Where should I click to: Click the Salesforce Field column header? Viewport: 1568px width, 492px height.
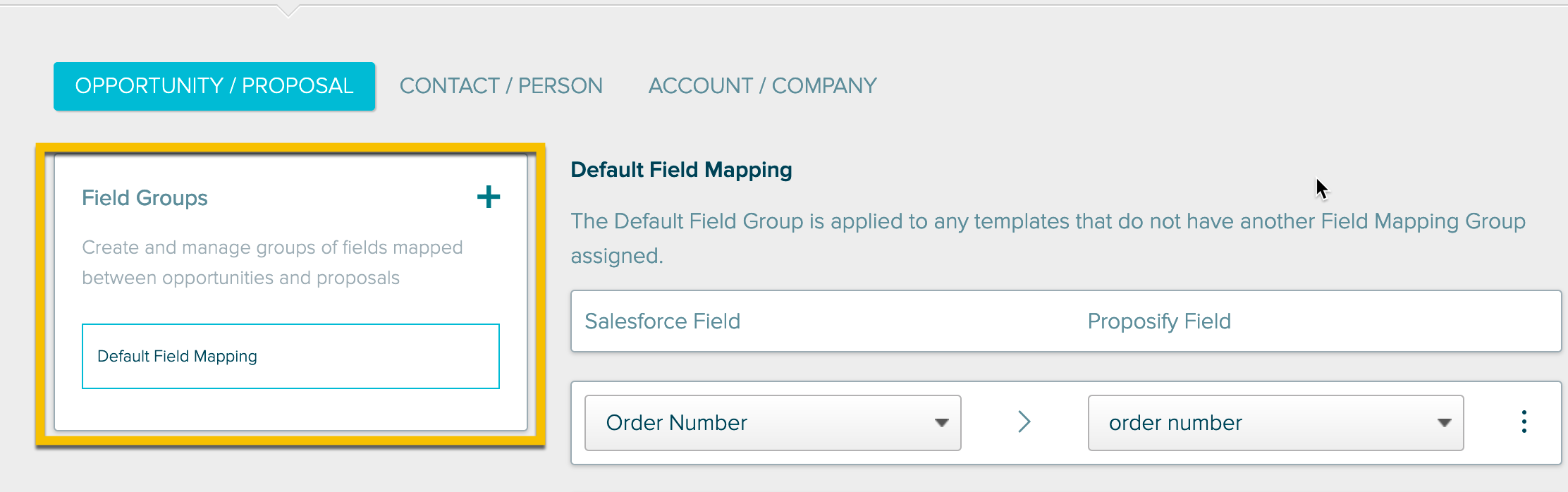662,321
